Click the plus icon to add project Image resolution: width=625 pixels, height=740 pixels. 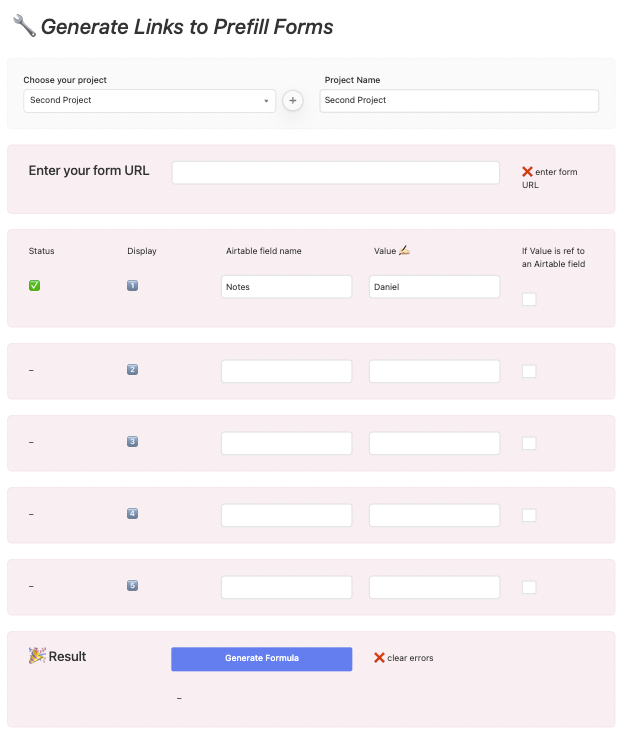pos(293,100)
